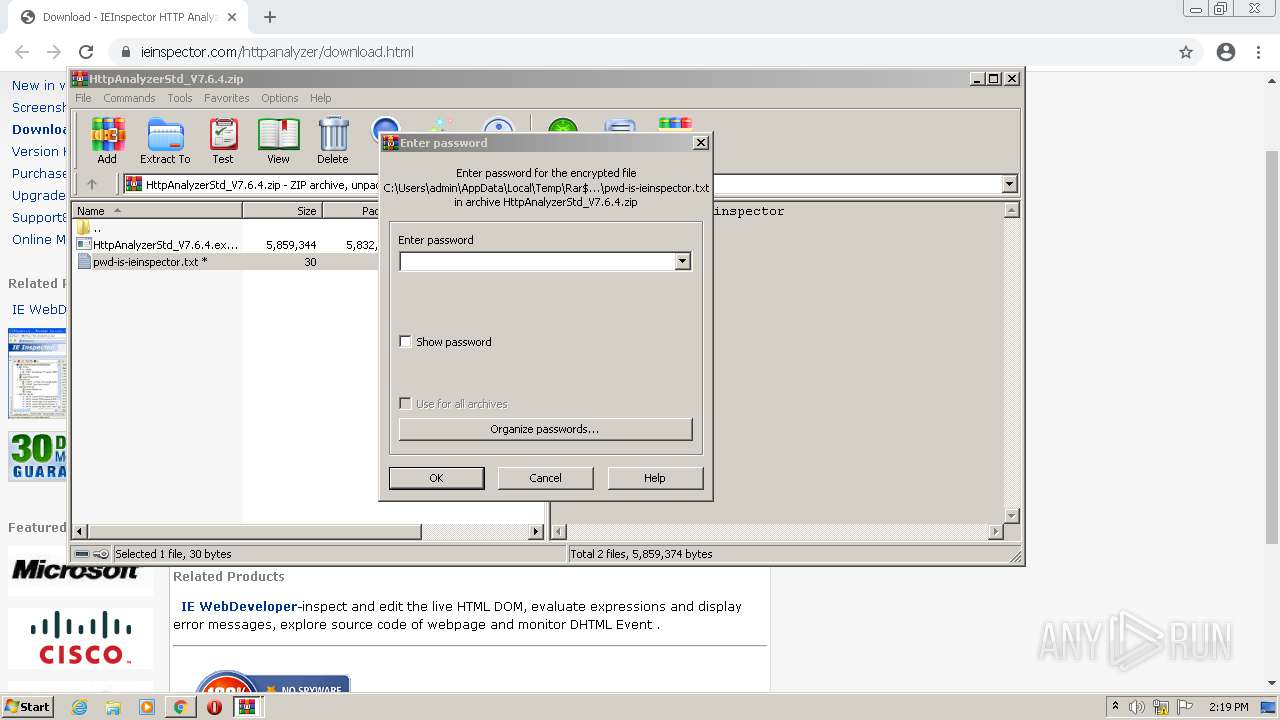Click the key password icon in status bar

click(101, 554)
